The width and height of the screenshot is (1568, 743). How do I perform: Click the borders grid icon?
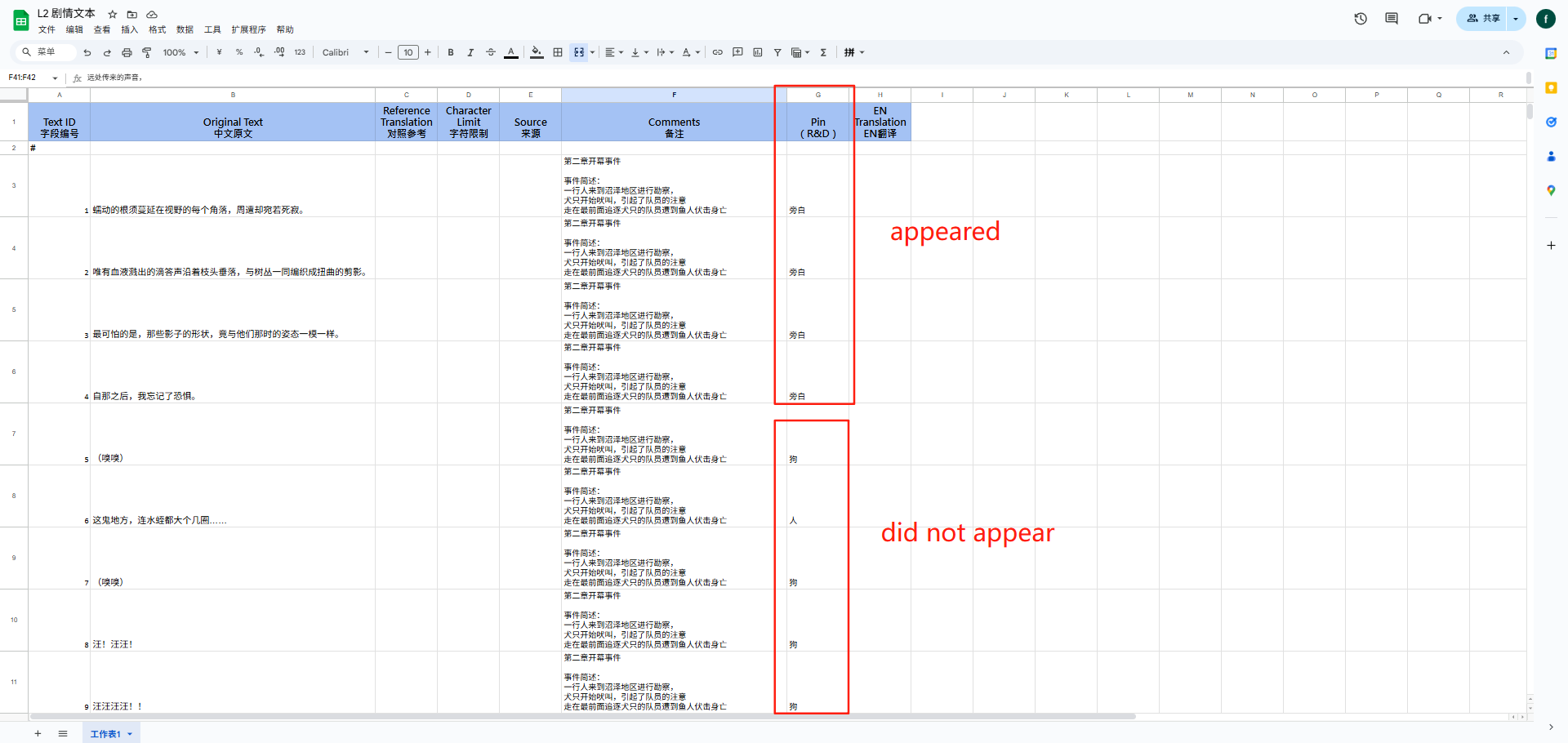pyautogui.click(x=558, y=52)
